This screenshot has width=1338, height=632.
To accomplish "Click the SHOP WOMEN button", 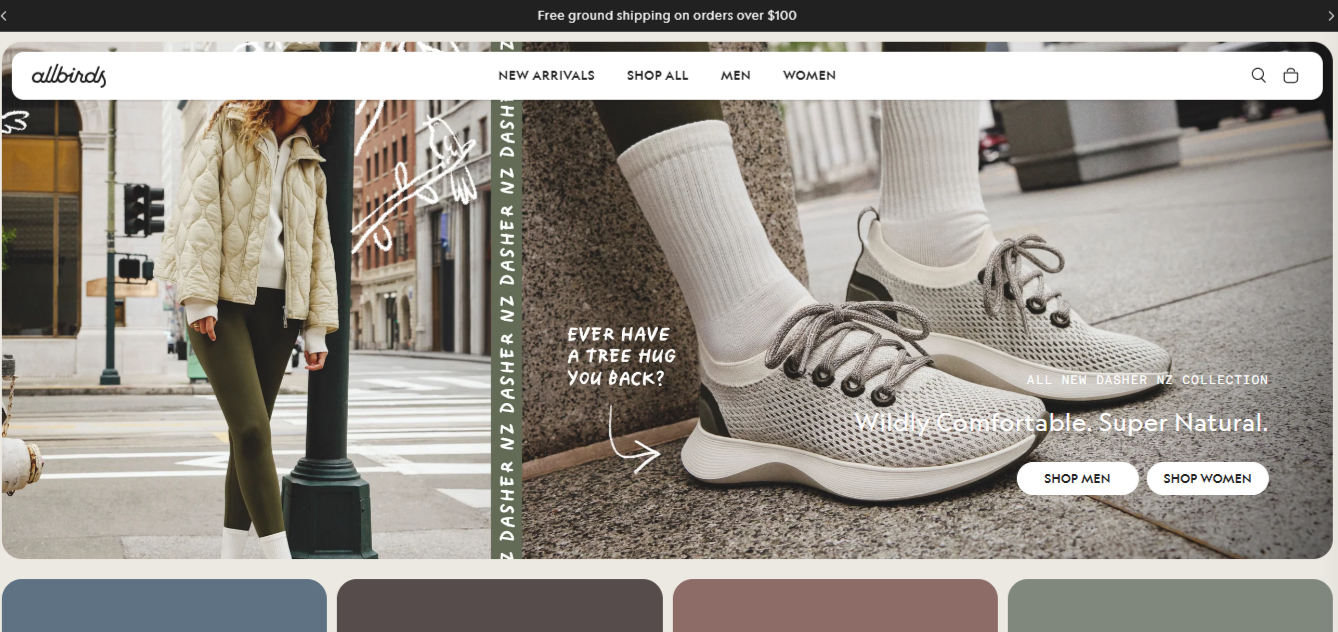I will point(1207,478).
